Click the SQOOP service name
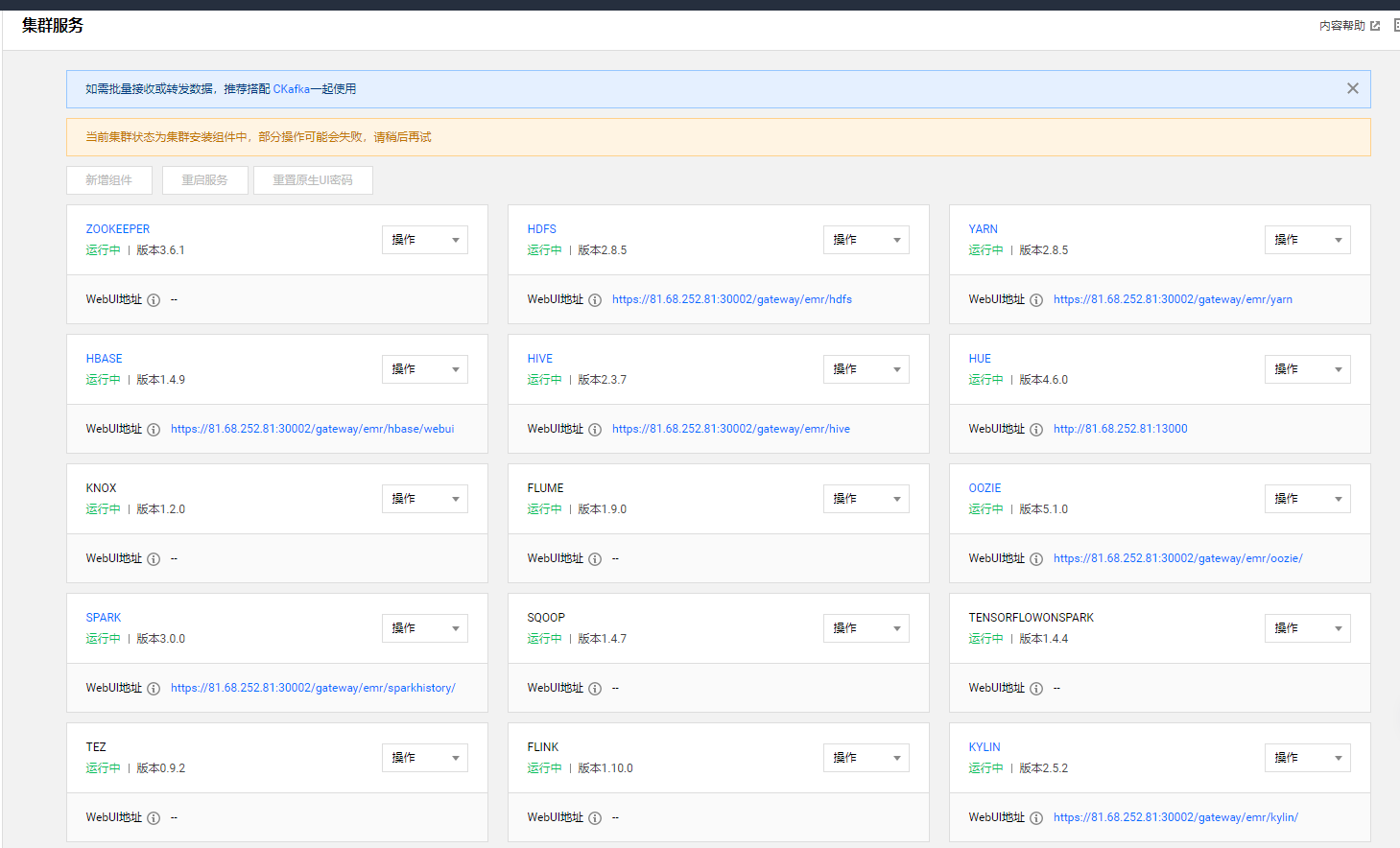Screen dimensions: 1400x848 [x=546, y=618]
